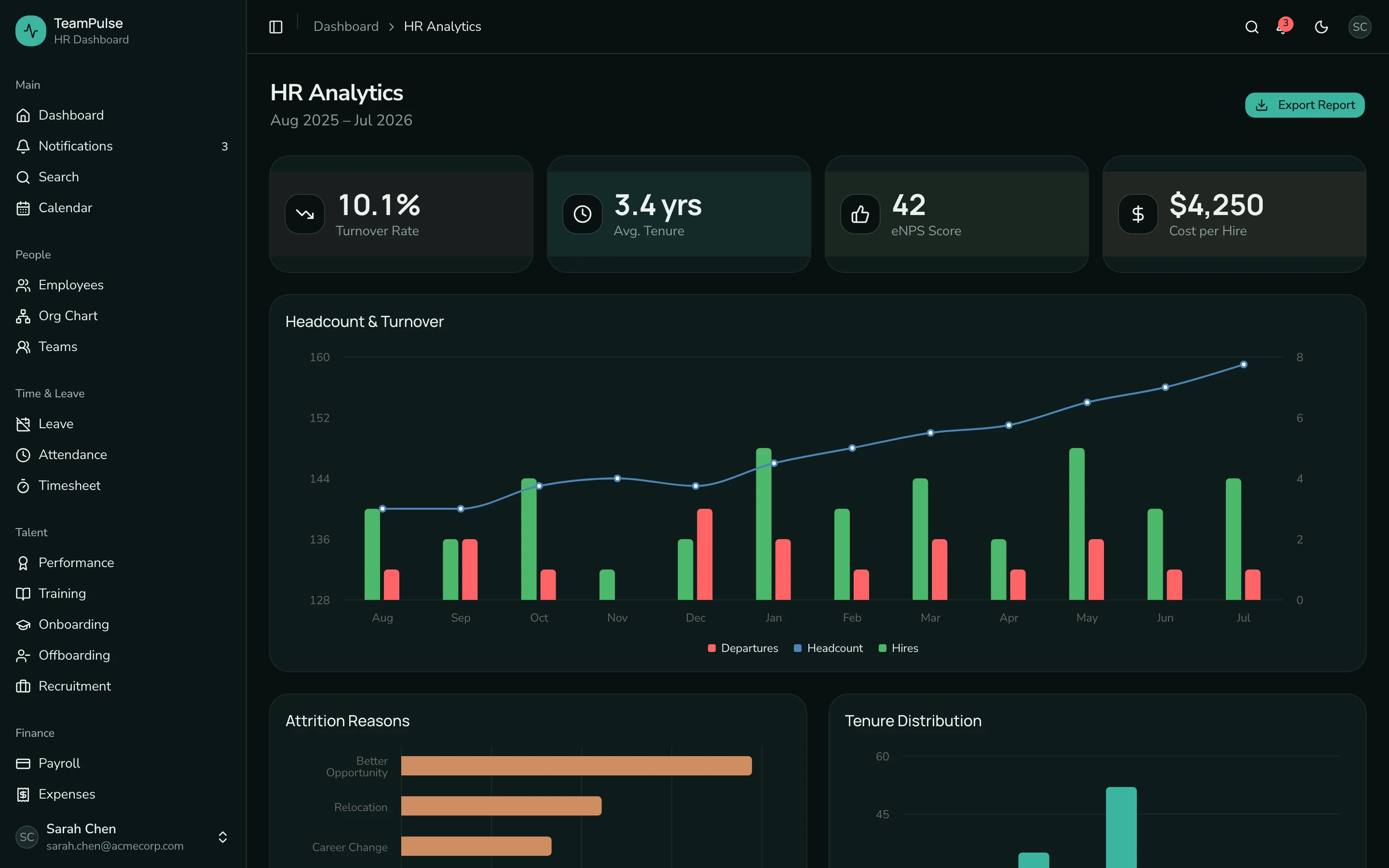Click the Leave calendar-off icon

pyautogui.click(x=23, y=424)
